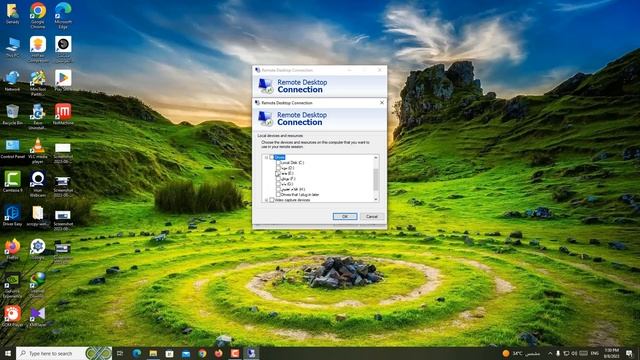
Task: Check the (H:) drive checkbox
Action: click(278, 189)
